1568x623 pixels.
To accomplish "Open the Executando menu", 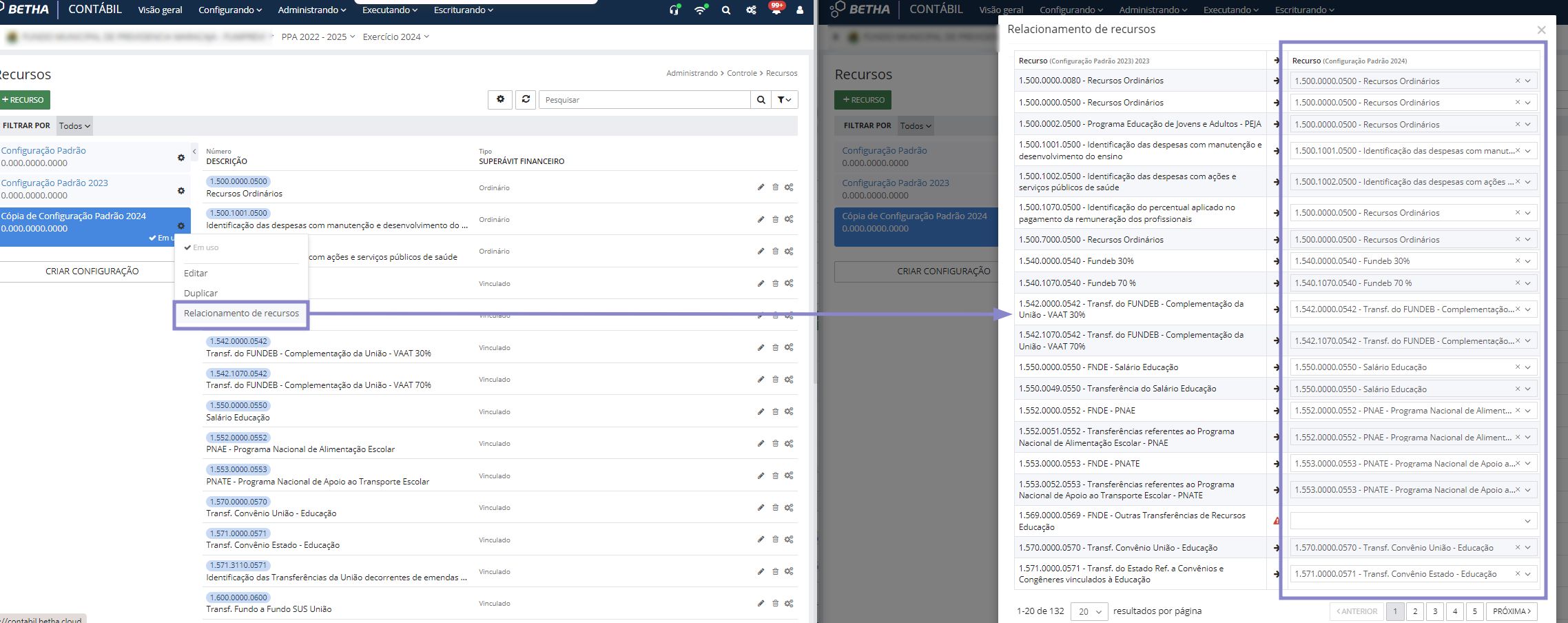I will [x=390, y=10].
